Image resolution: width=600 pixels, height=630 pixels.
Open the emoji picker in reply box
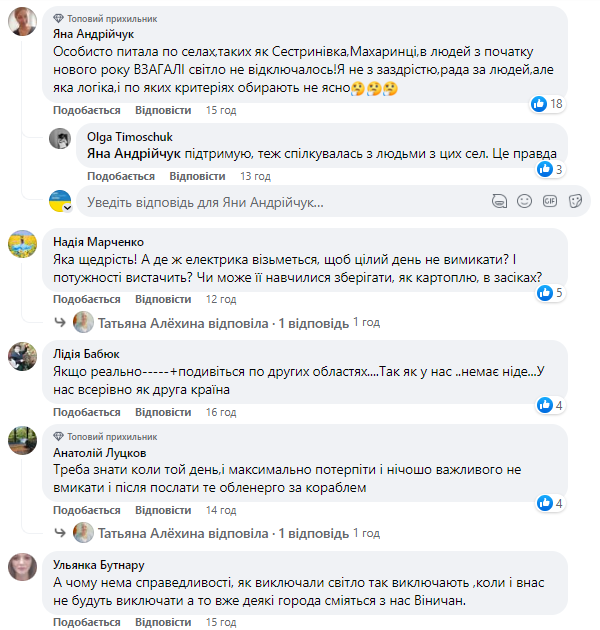click(525, 201)
